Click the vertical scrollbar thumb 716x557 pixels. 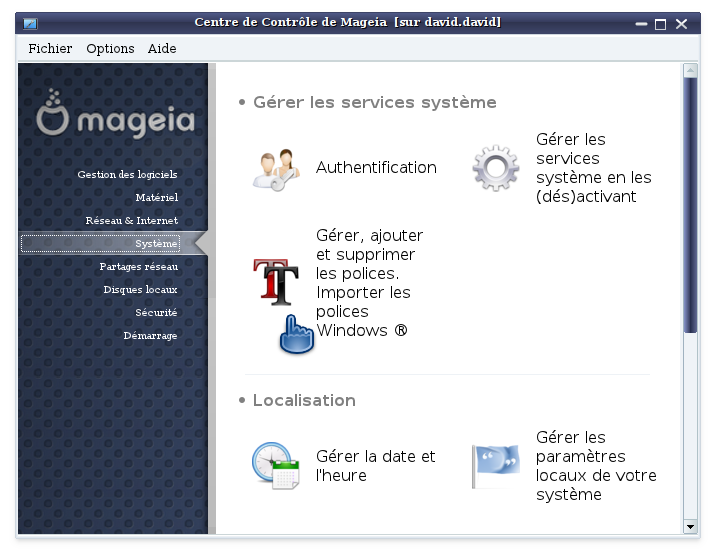[690, 205]
